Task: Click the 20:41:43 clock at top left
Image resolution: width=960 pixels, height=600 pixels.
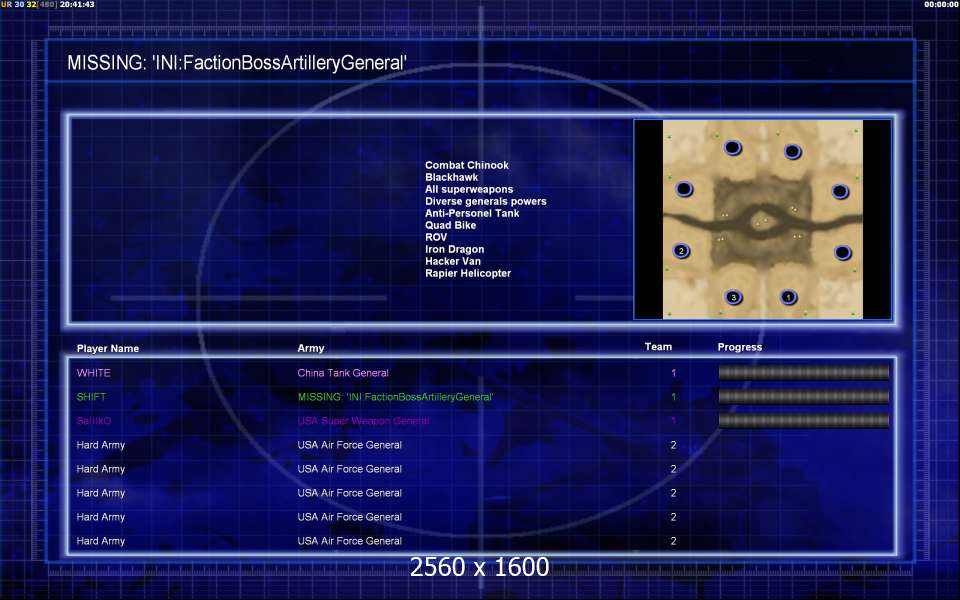Action: click(x=77, y=5)
